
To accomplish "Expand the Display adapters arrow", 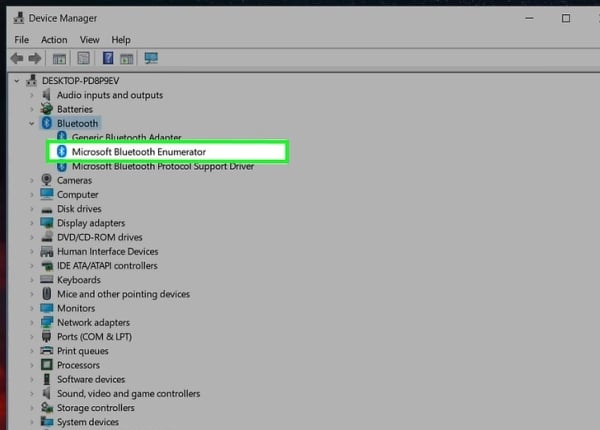I will tap(32, 223).
